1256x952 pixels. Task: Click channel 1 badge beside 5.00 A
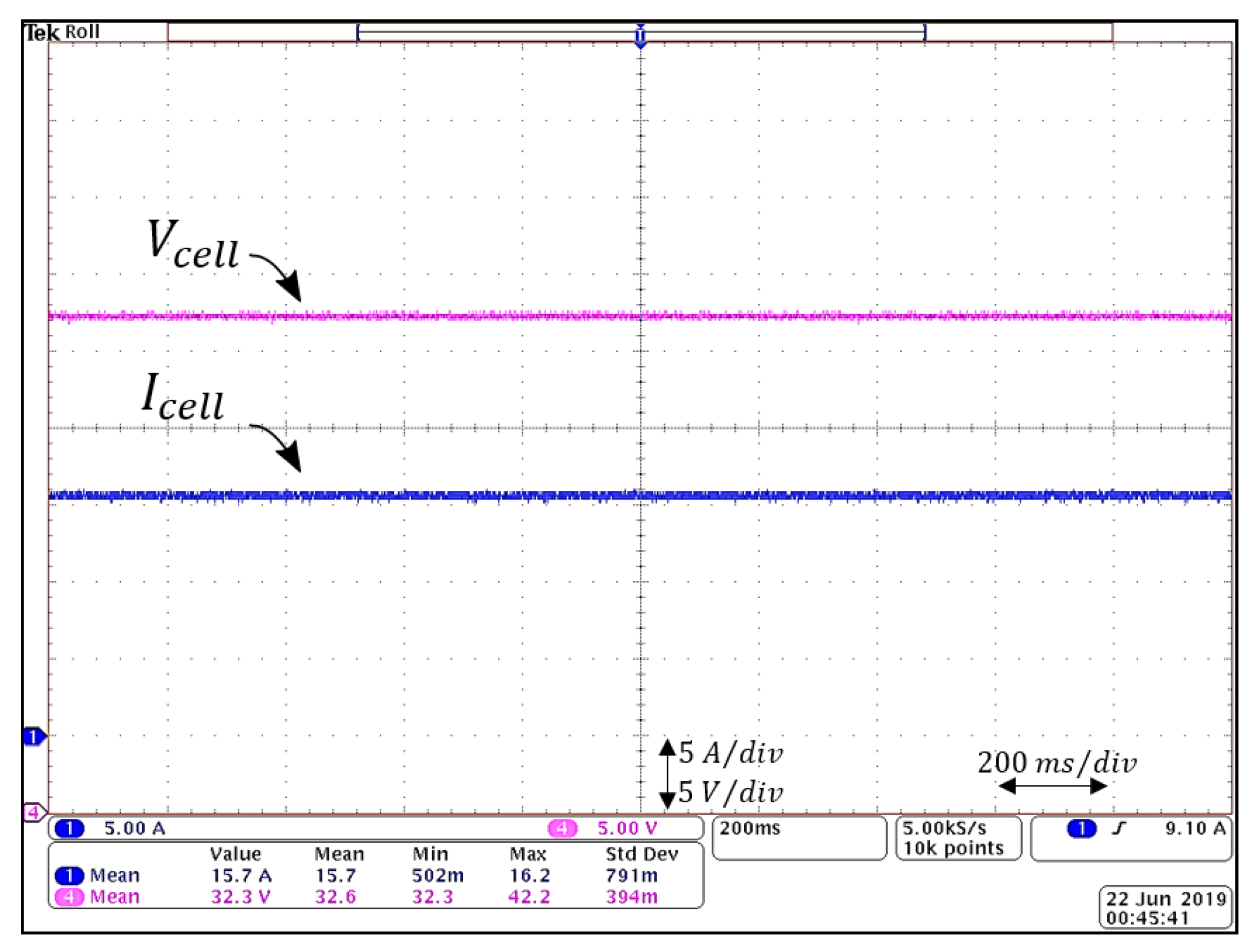click(x=70, y=828)
